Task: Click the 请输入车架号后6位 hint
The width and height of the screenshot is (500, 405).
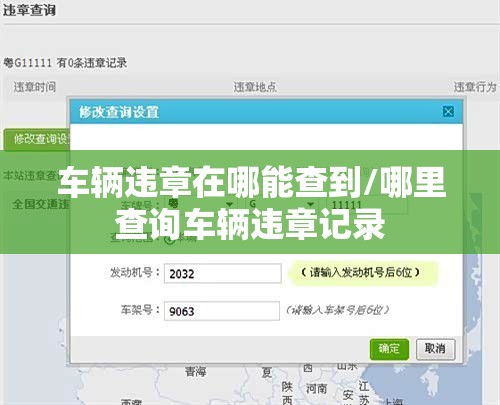Action: tap(338, 310)
